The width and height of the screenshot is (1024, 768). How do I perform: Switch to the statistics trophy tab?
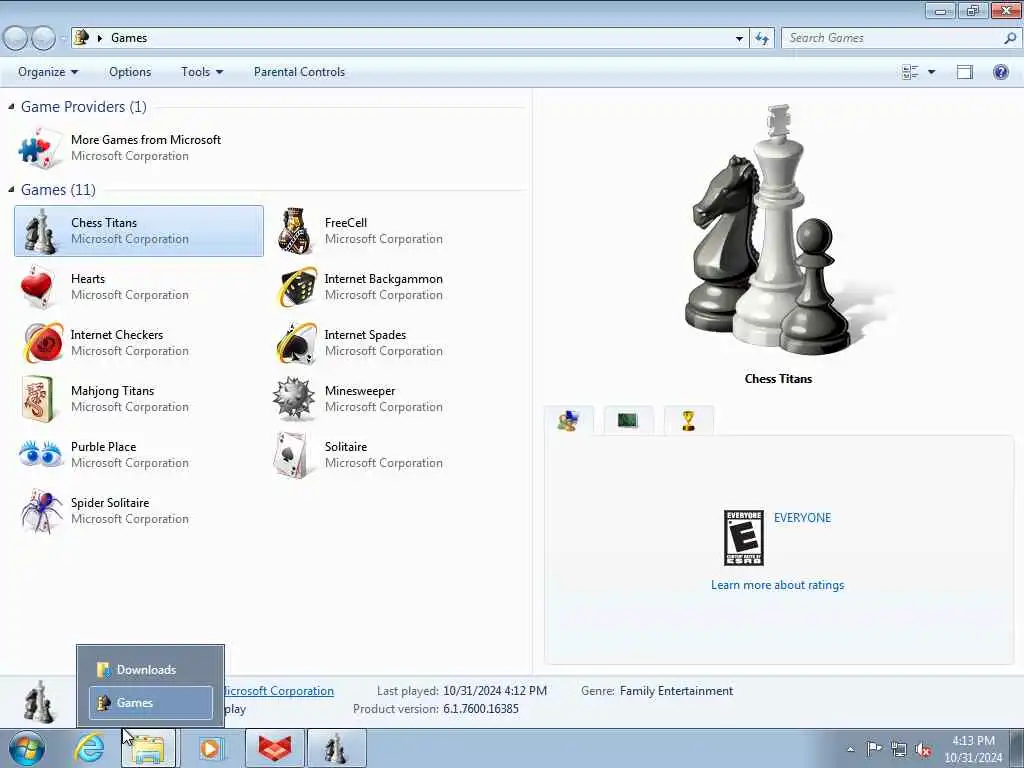coord(688,421)
